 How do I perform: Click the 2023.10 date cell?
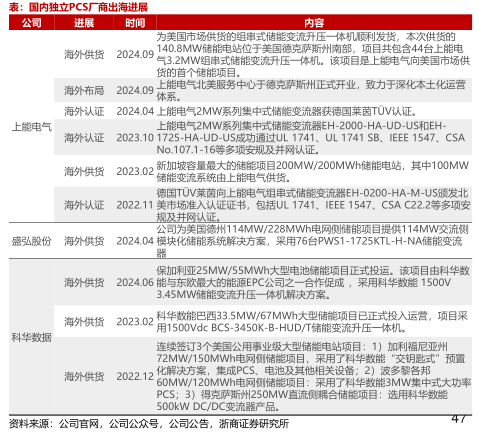pos(135,137)
